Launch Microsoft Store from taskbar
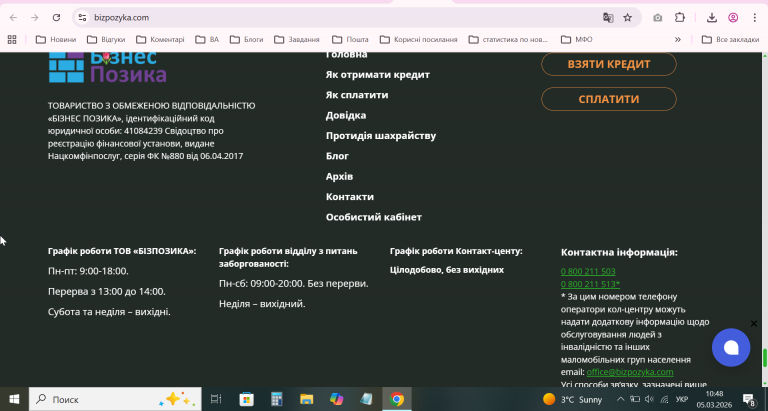This screenshot has height=411, width=768. tap(246, 399)
